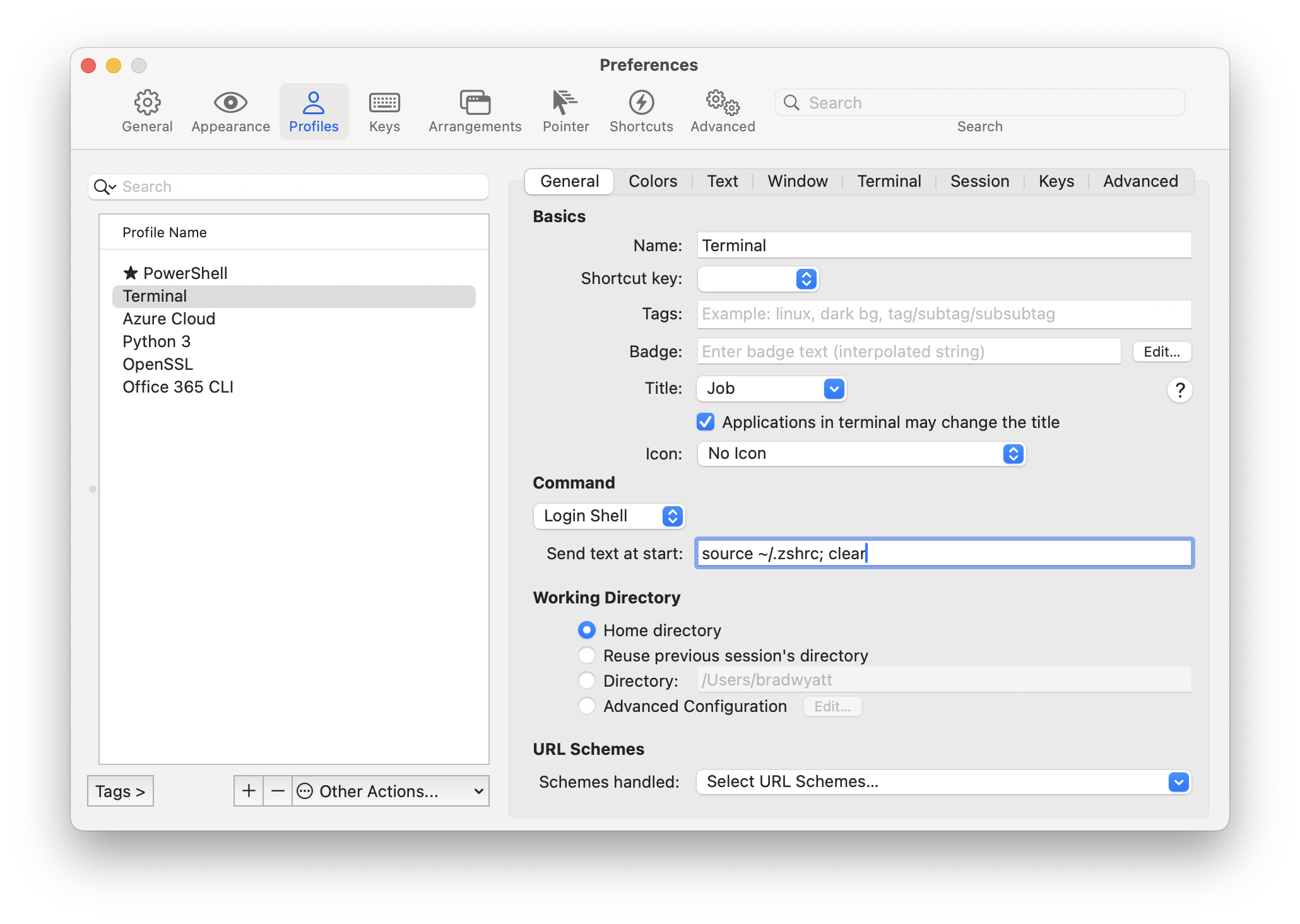Open Shortcuts preferences lightning icon
Screen dimensions: 1300x924
[x=641, y=102]
